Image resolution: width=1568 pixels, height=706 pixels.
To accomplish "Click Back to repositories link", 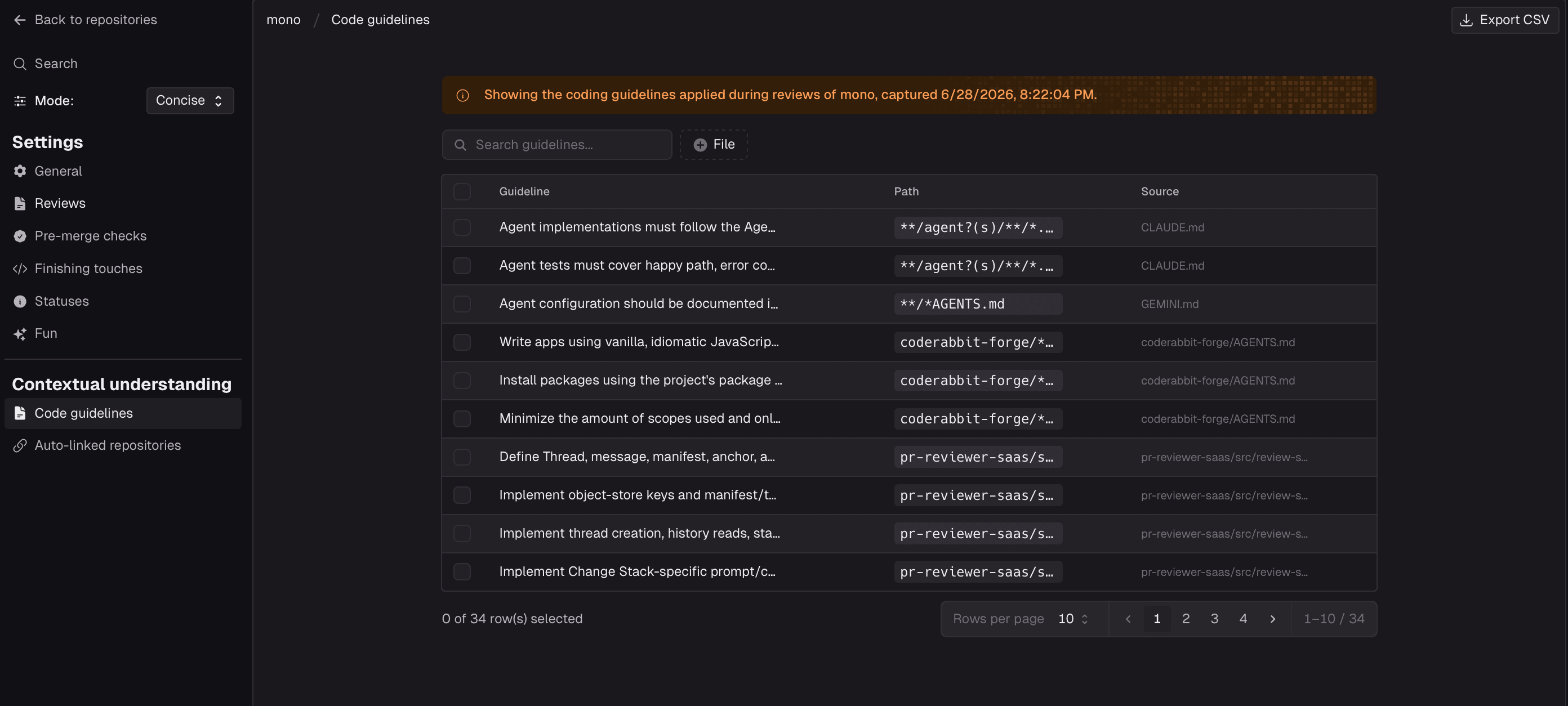I will coord(85,20).
